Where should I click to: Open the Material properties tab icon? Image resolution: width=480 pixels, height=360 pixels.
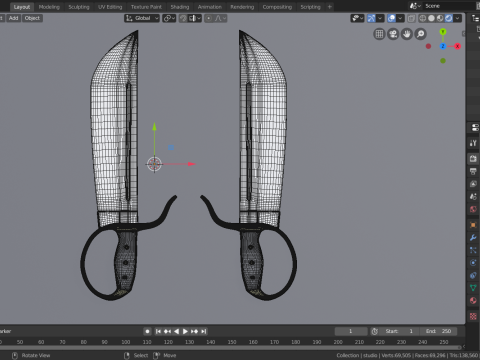click(x=473, y=301)
